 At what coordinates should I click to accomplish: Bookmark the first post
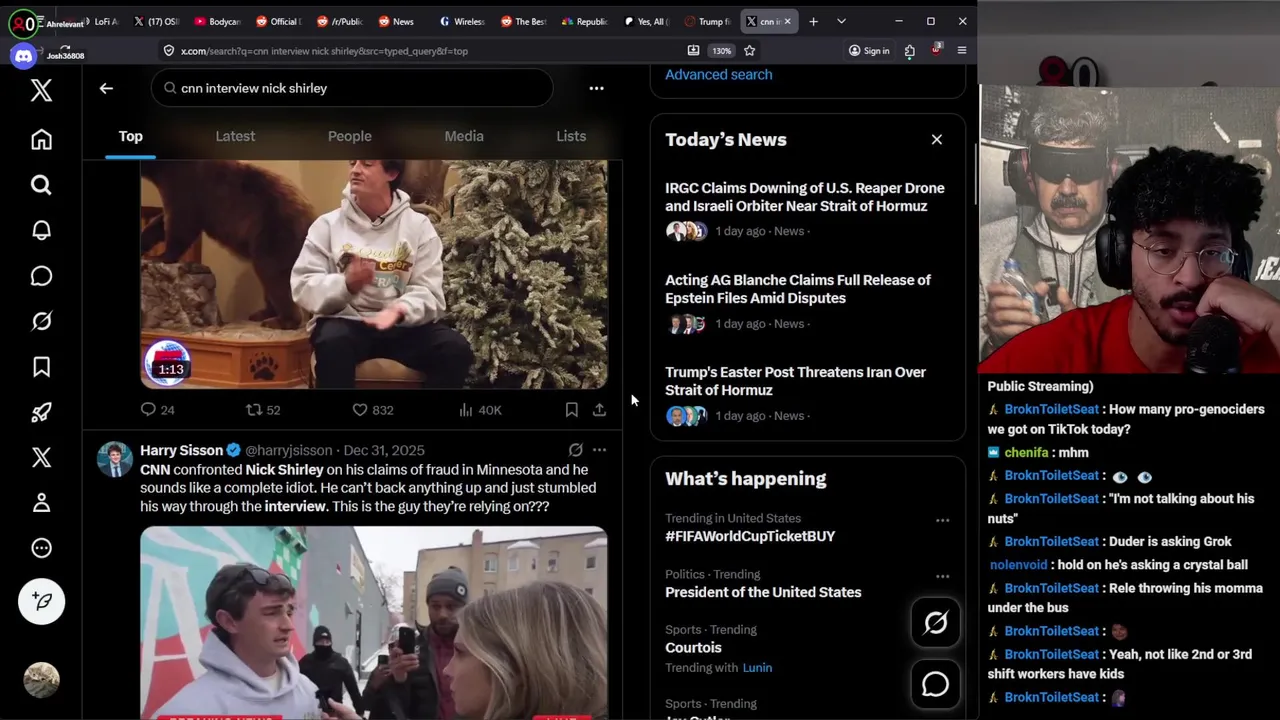pyautogui.click(x=571, y=410)
